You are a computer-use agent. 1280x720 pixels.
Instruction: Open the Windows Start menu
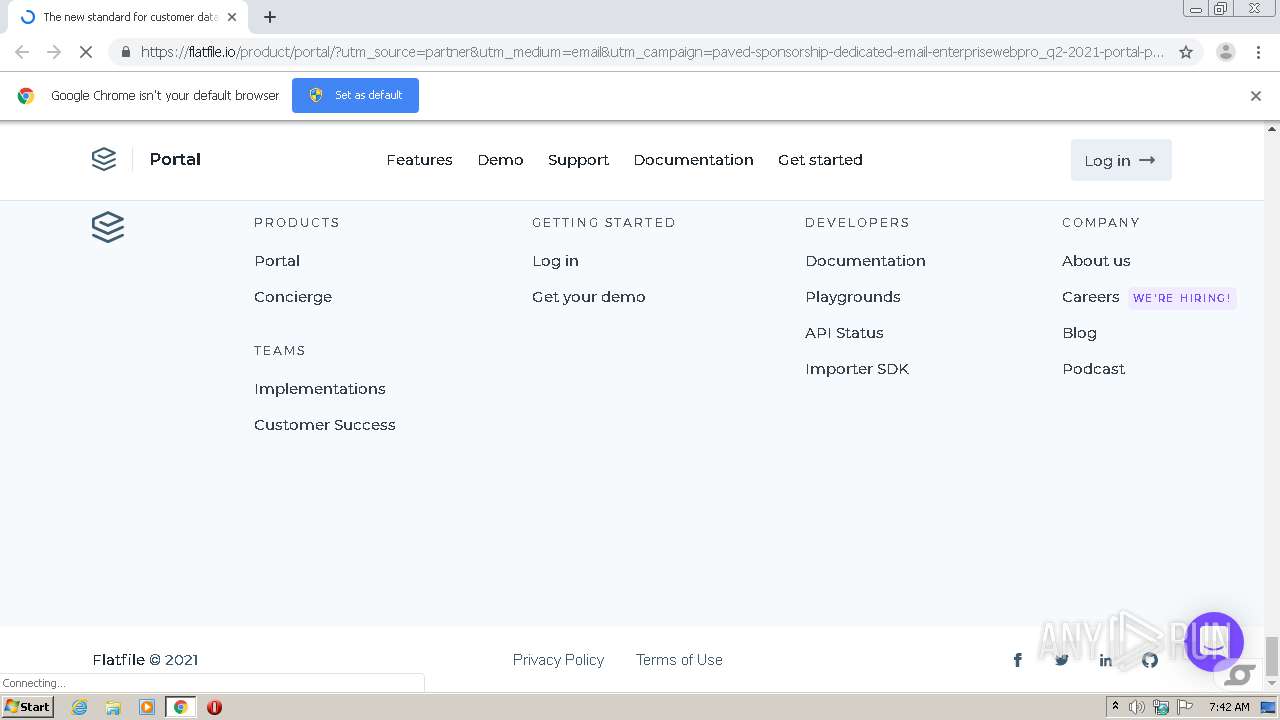click(x=28, y=707)
